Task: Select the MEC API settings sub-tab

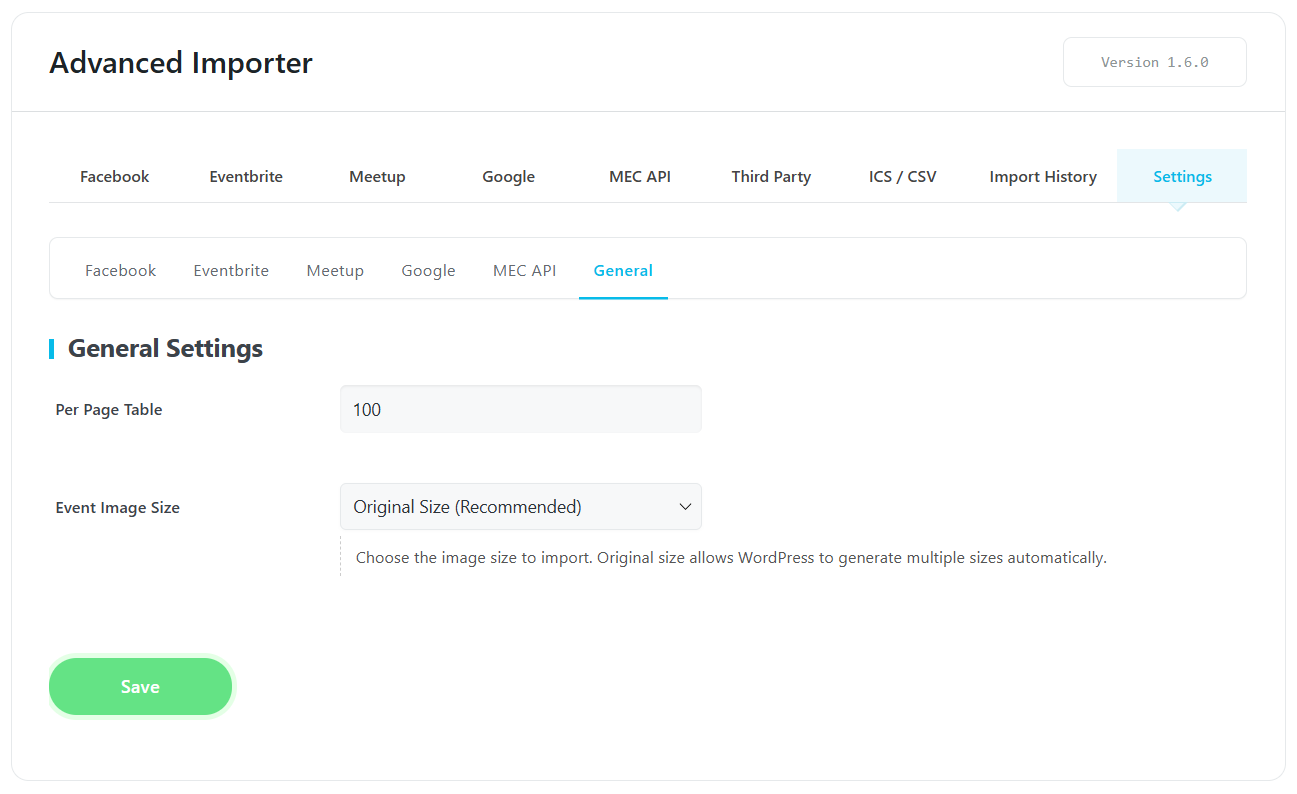Action: [x=524, y=270]
